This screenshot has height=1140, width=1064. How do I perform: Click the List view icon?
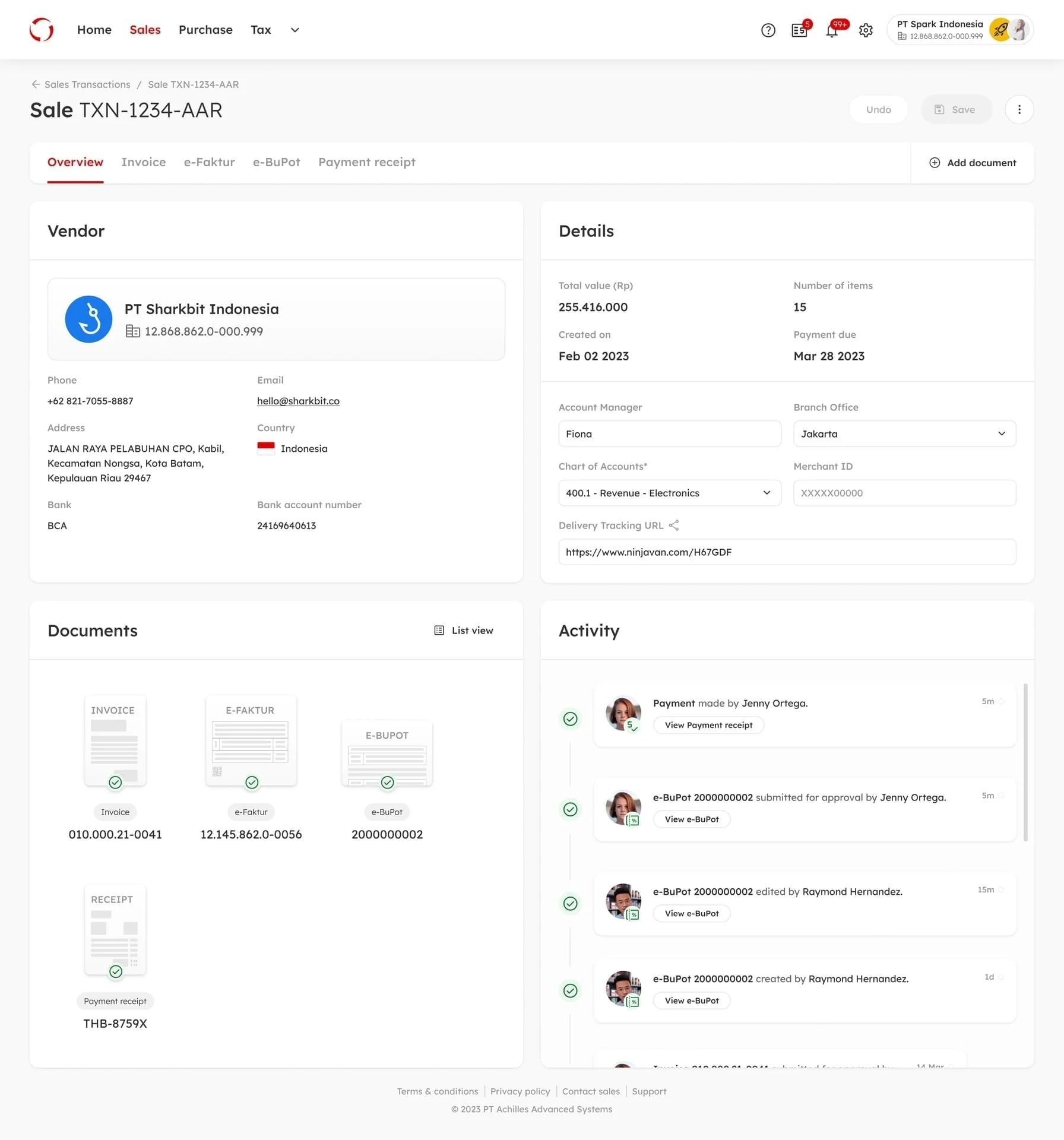(439, 631)
